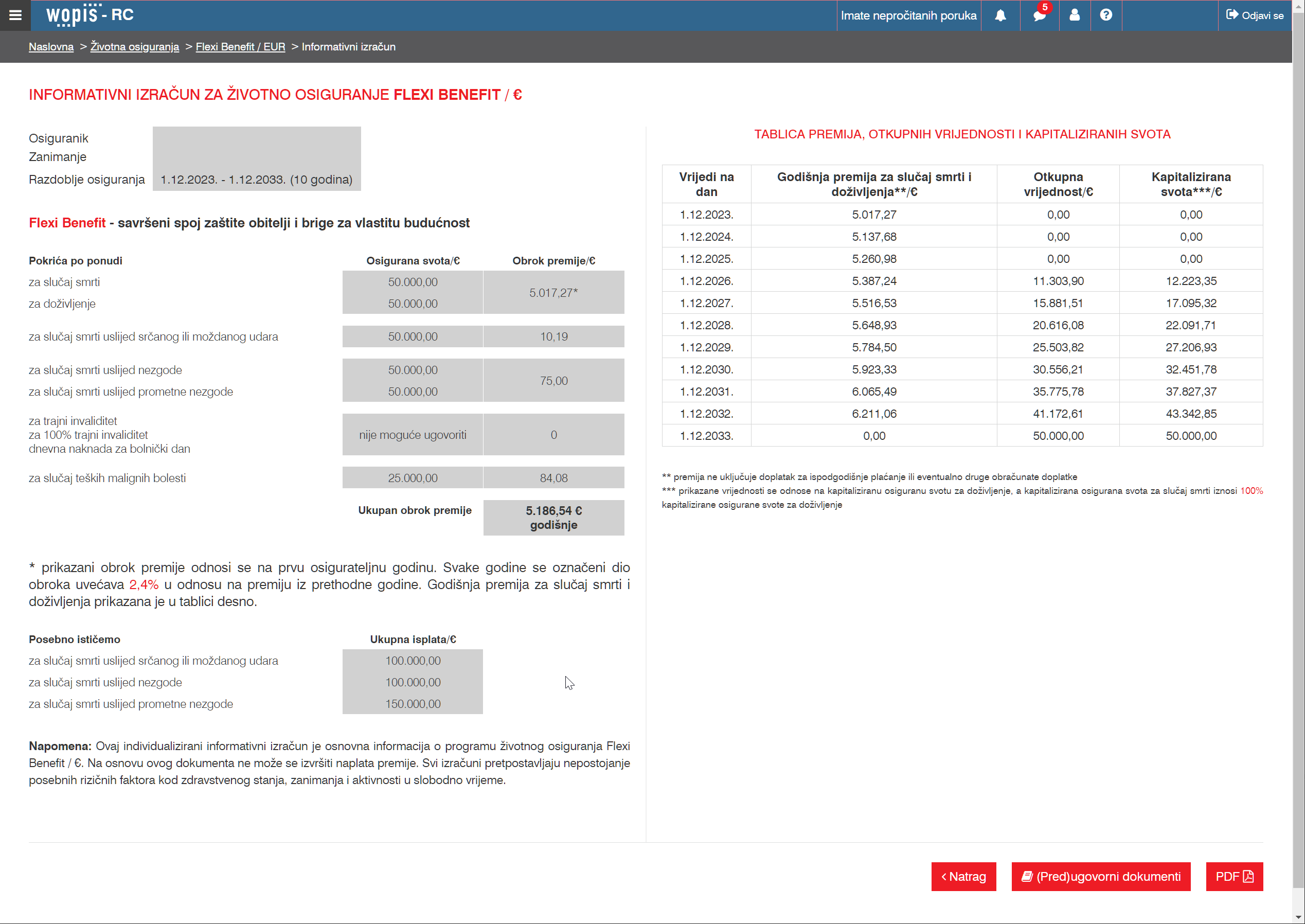Open Životna osiguranja breadcrumb link
This screenshot has width=1305, height=924.
coord(134,47)
